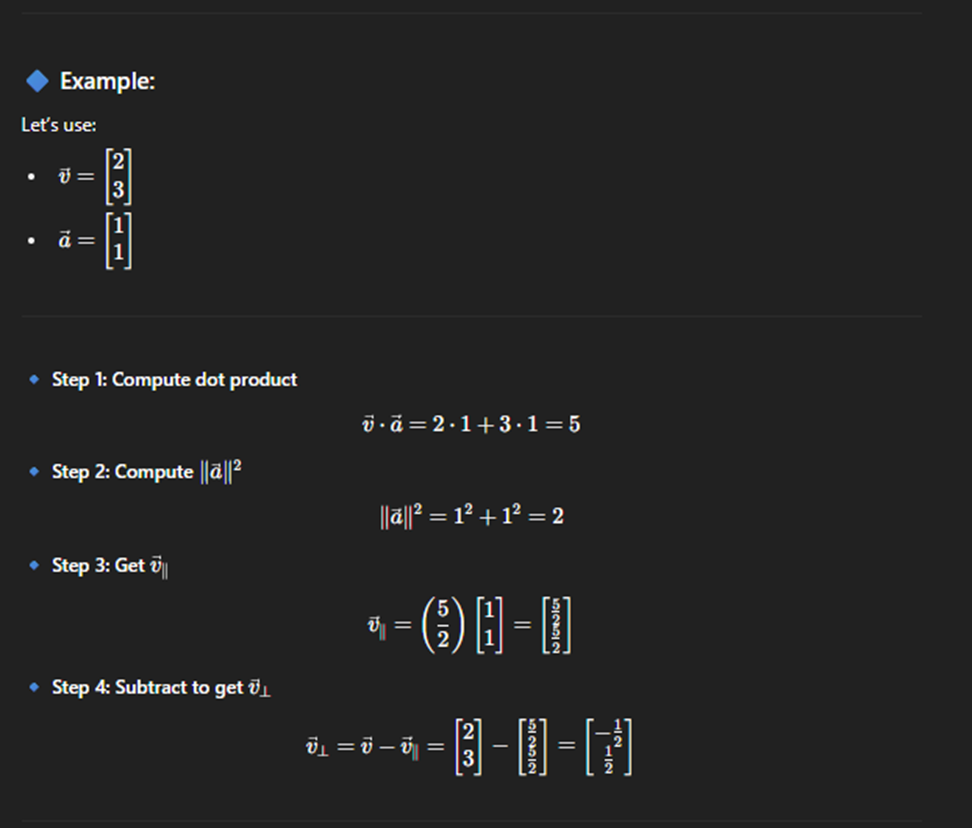Click the small diamond bullet for Step 4
Screen dimensions: 972x828
point(34,687)
